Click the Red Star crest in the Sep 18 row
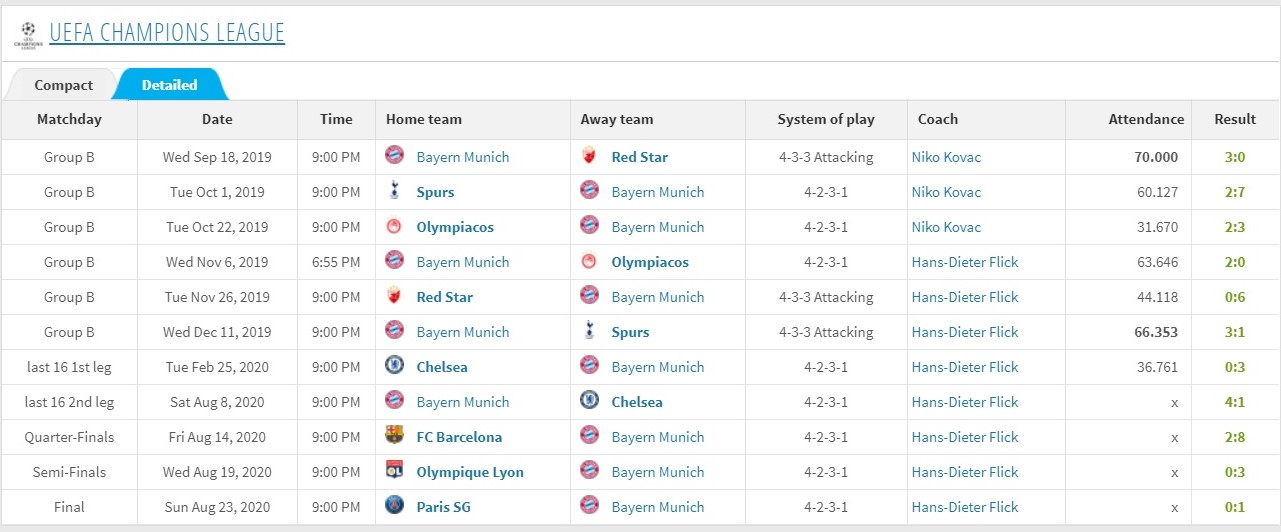This screenshot has height=532, width=1281. coord(590,155)
